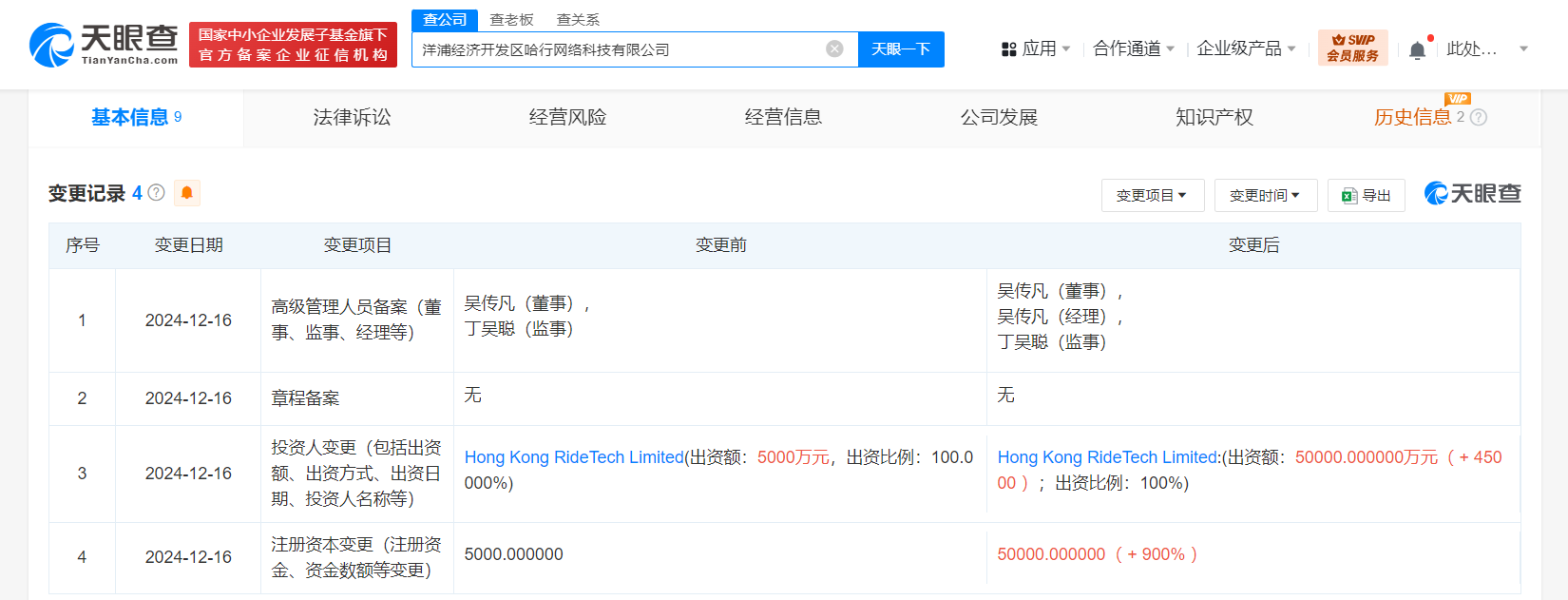Image resolution: width=1568 pixels, height=600 pixels.
Task: Open the 知识产权 tab
Action: pyautogui.click(x=1214, y=118)
